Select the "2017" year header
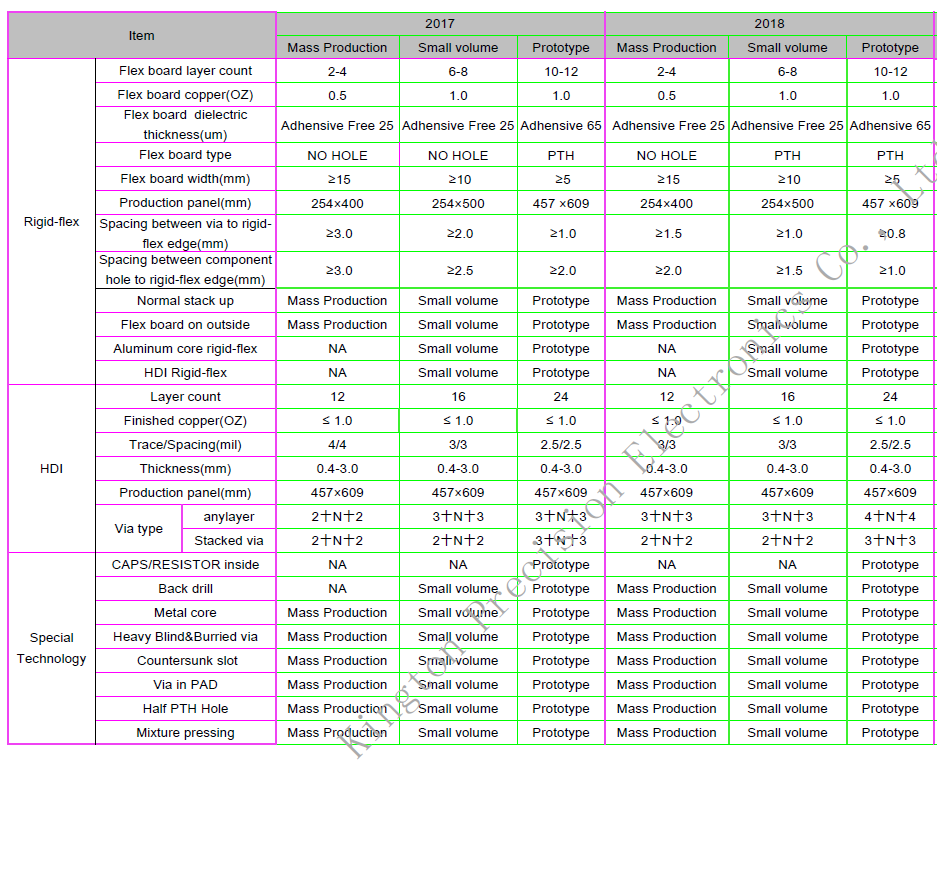This screenshot has height=879, width=937. pos(440,24)
